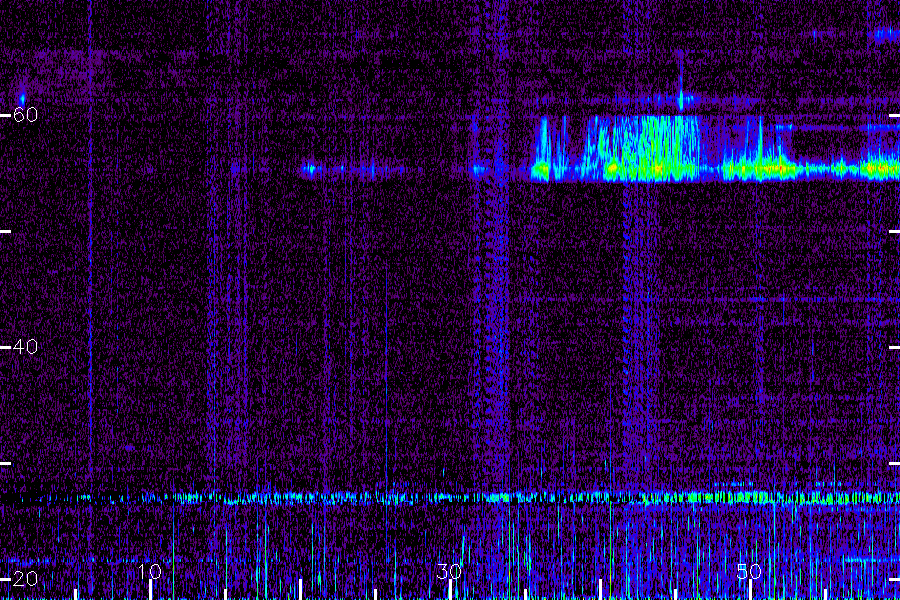Click the '30' label on the time axis
The width and height of the screenshot is (900, 600).
449,571
